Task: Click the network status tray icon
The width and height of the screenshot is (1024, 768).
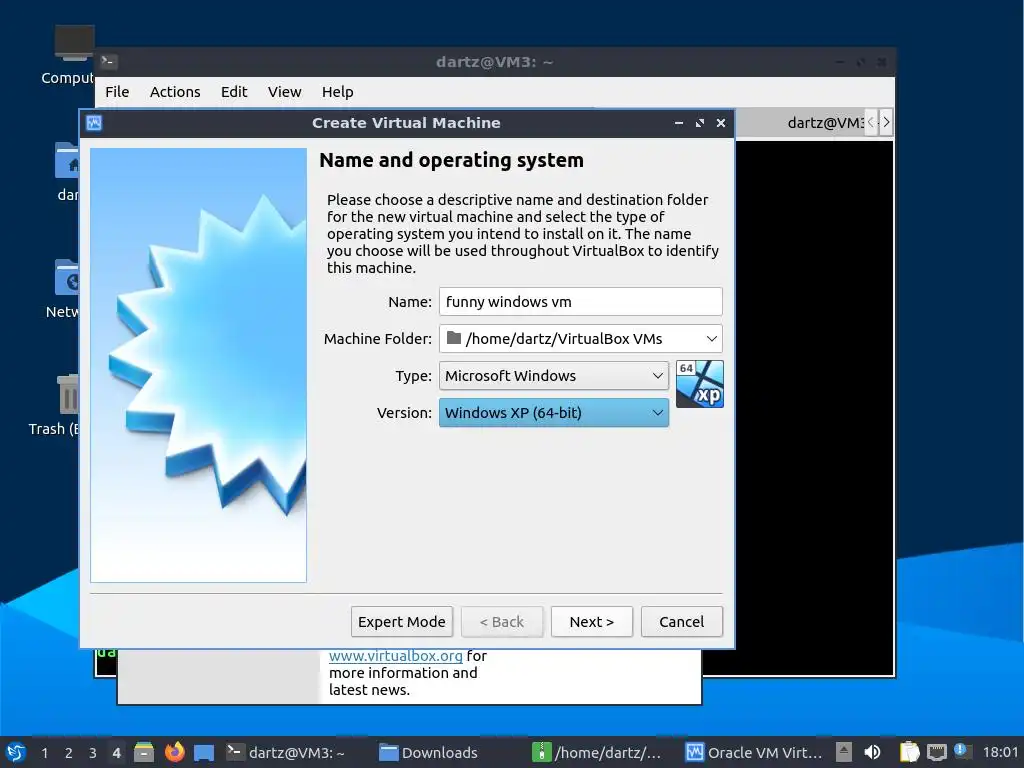Action: pyautogui.click(x=936, y=752)
